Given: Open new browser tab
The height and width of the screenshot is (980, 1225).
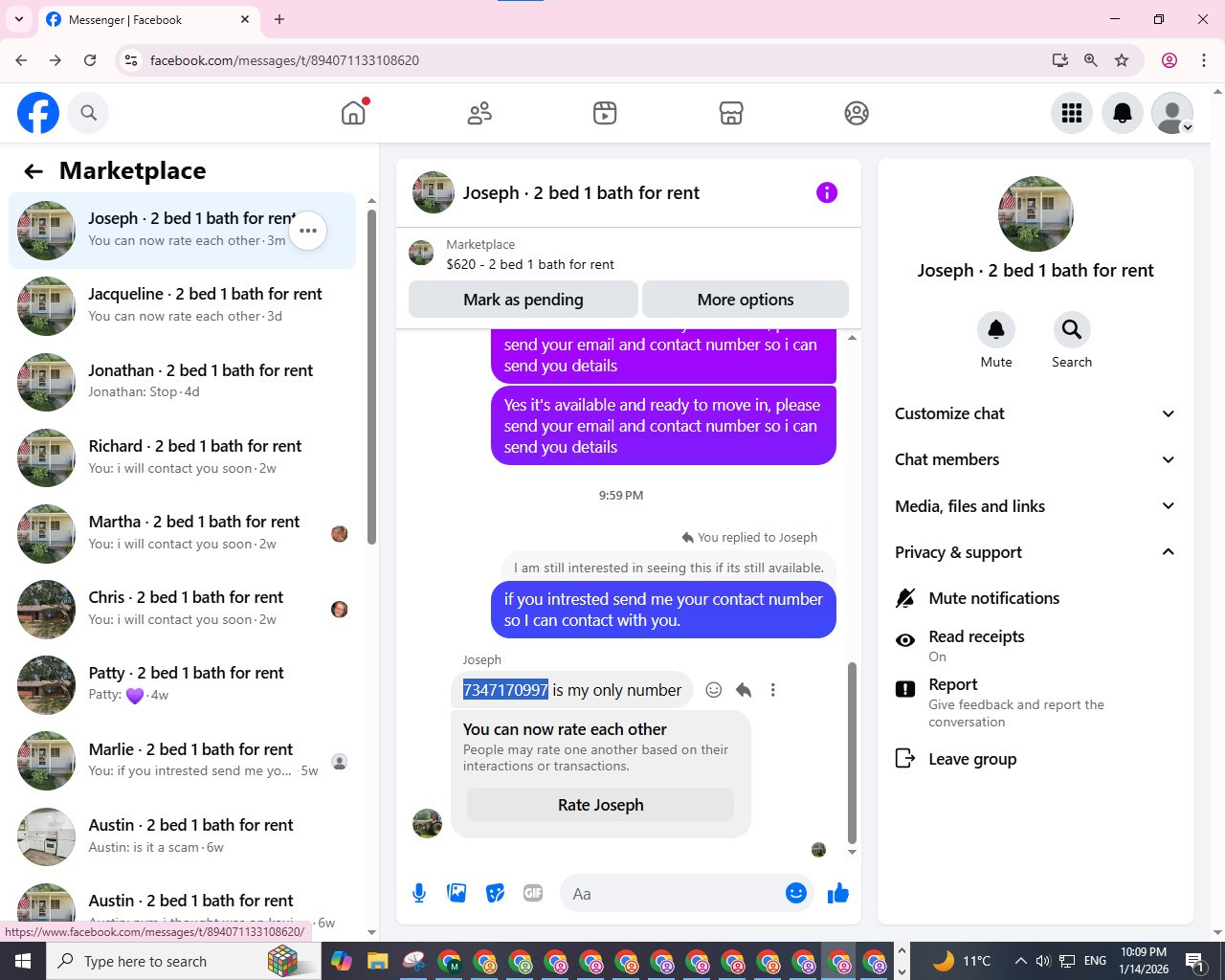Looking at the screenshot, I should [x=279, y=19].
